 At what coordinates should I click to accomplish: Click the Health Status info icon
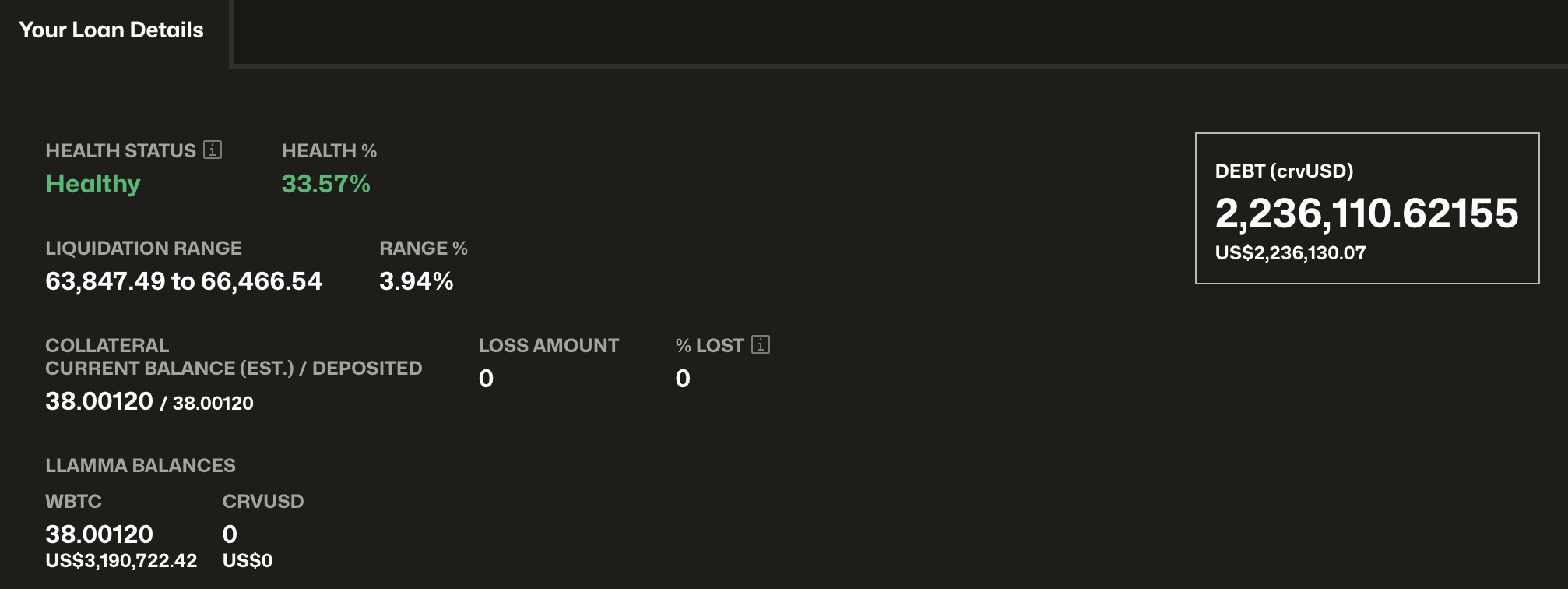[x=213, y=150]
